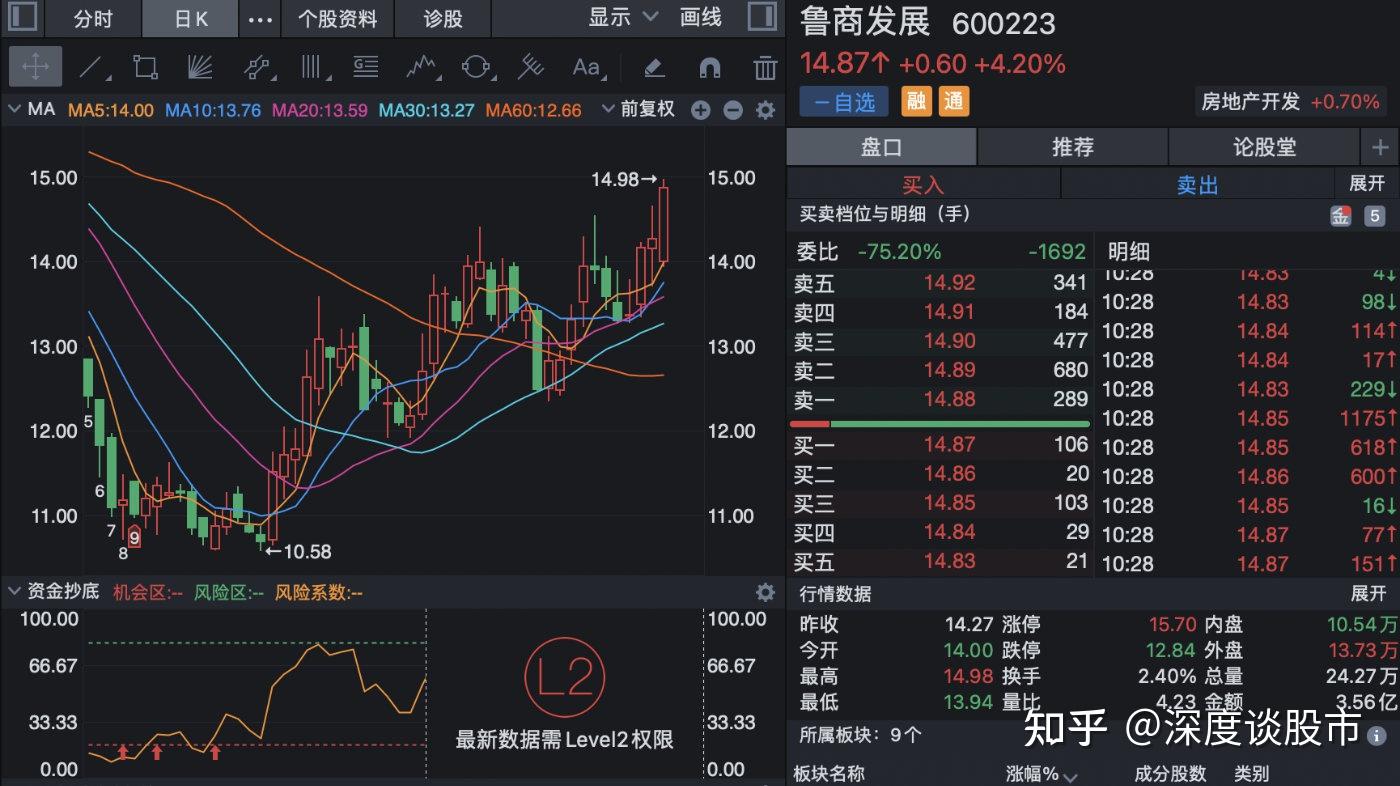Open 房地产开发 sector link
The width and height of the screenshot is (1400, 786).
1291,101
